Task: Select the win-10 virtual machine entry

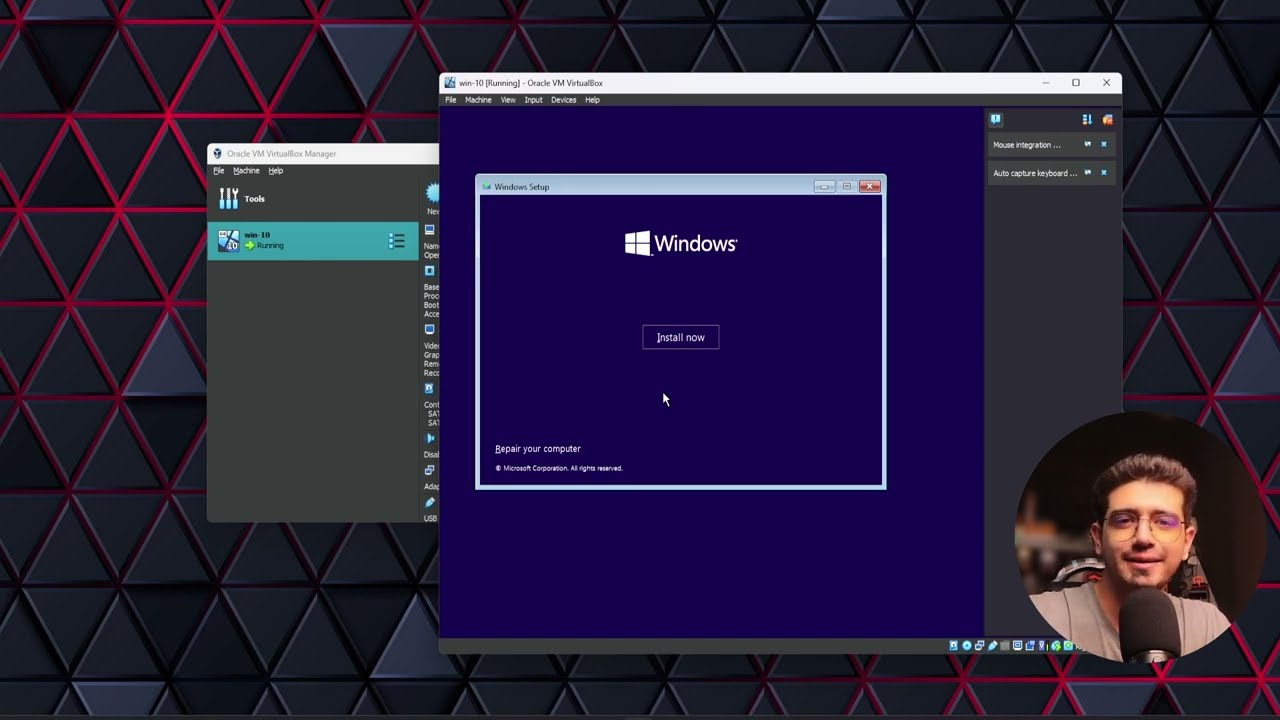Action: pyautogui.click(x=313, y=241)
